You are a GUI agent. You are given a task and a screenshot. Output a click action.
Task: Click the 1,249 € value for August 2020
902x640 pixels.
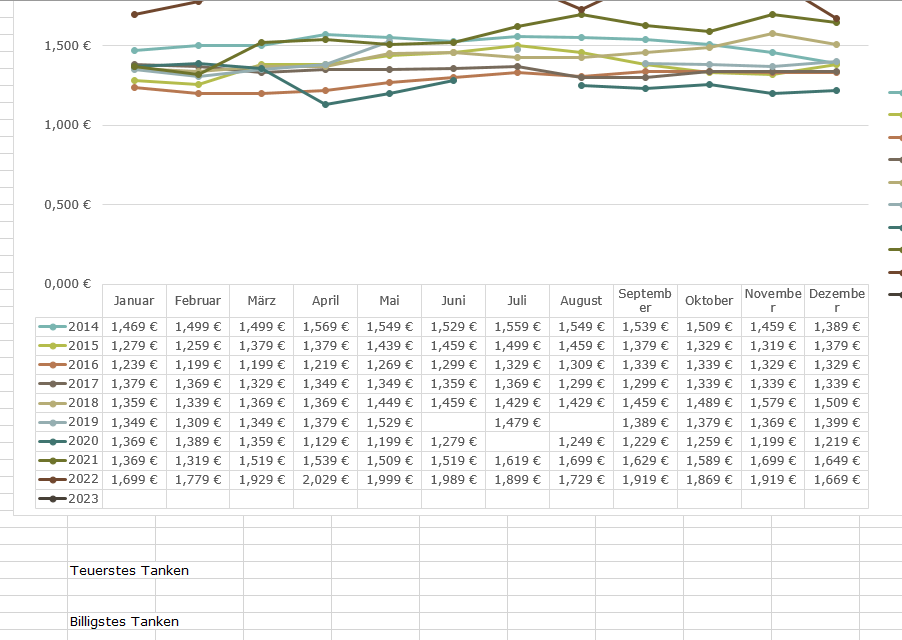(581, 441)
